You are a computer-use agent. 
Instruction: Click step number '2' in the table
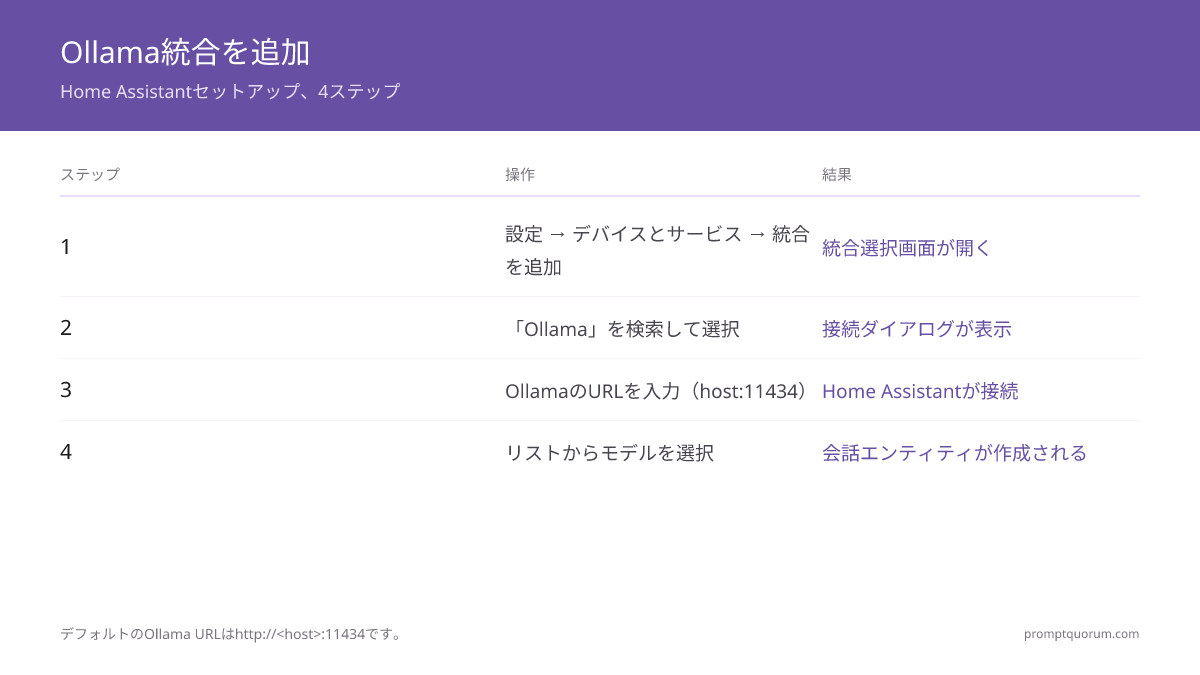[66, 328]
